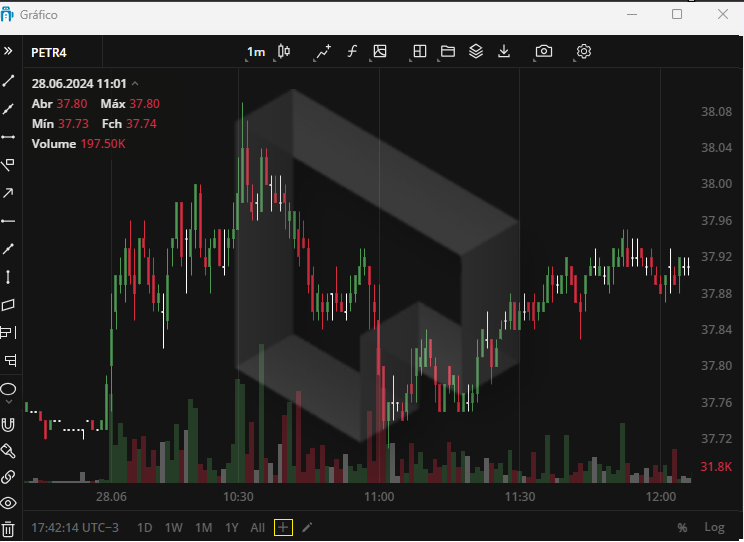Click the 10:30 time axis label

238,497
